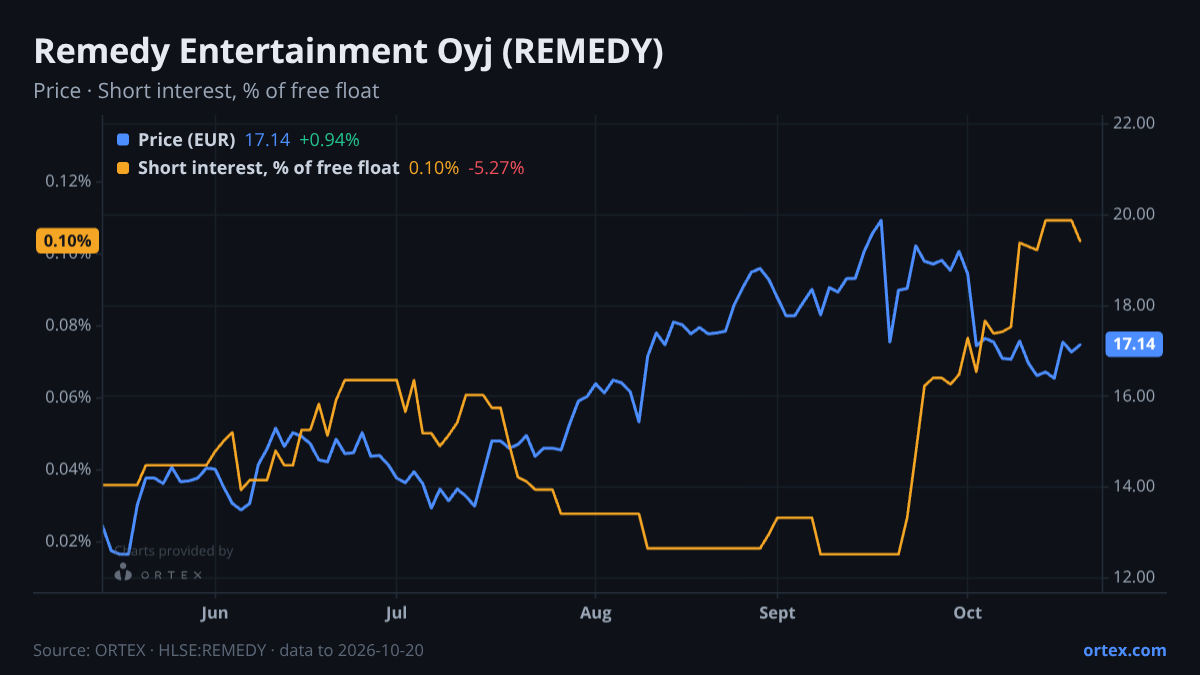
Task: Click the Oct label on time axis
Action: tap(967, 612)
